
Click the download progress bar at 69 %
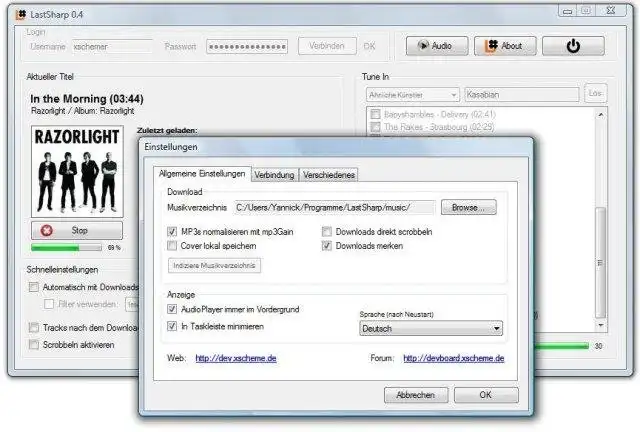pyautogui.click(x=67, y=247)
